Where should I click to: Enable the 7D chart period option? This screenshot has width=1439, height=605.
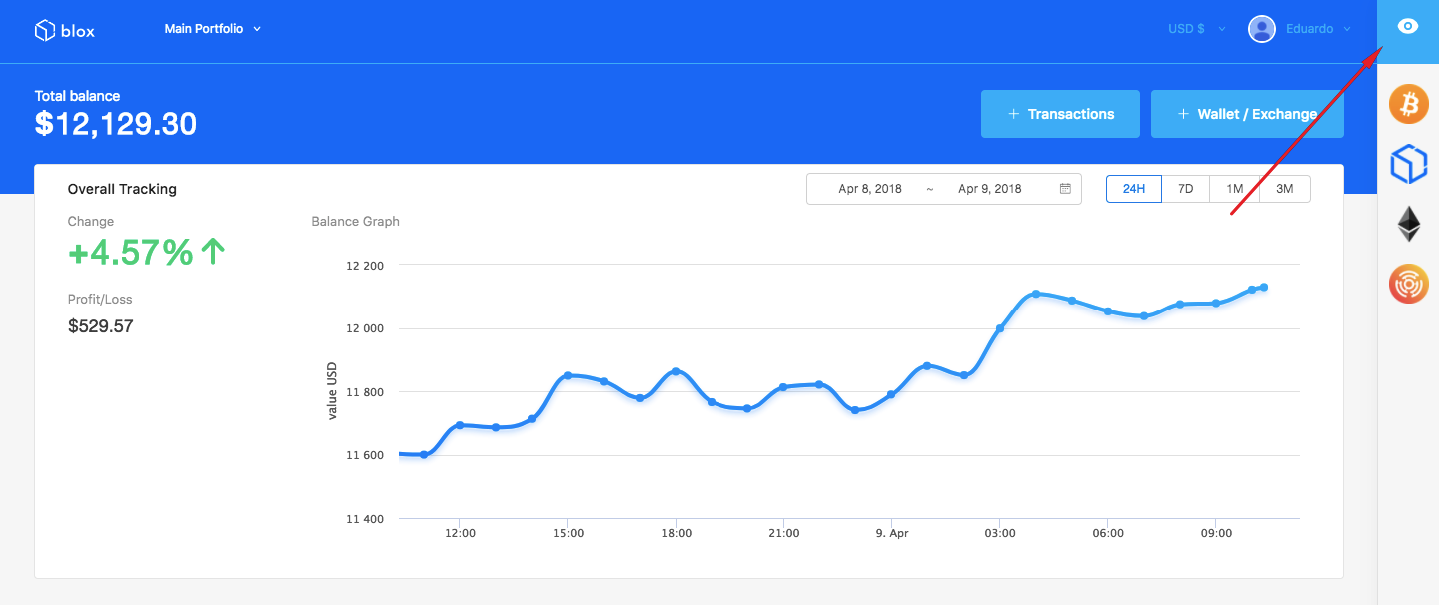coord(1186,188)
